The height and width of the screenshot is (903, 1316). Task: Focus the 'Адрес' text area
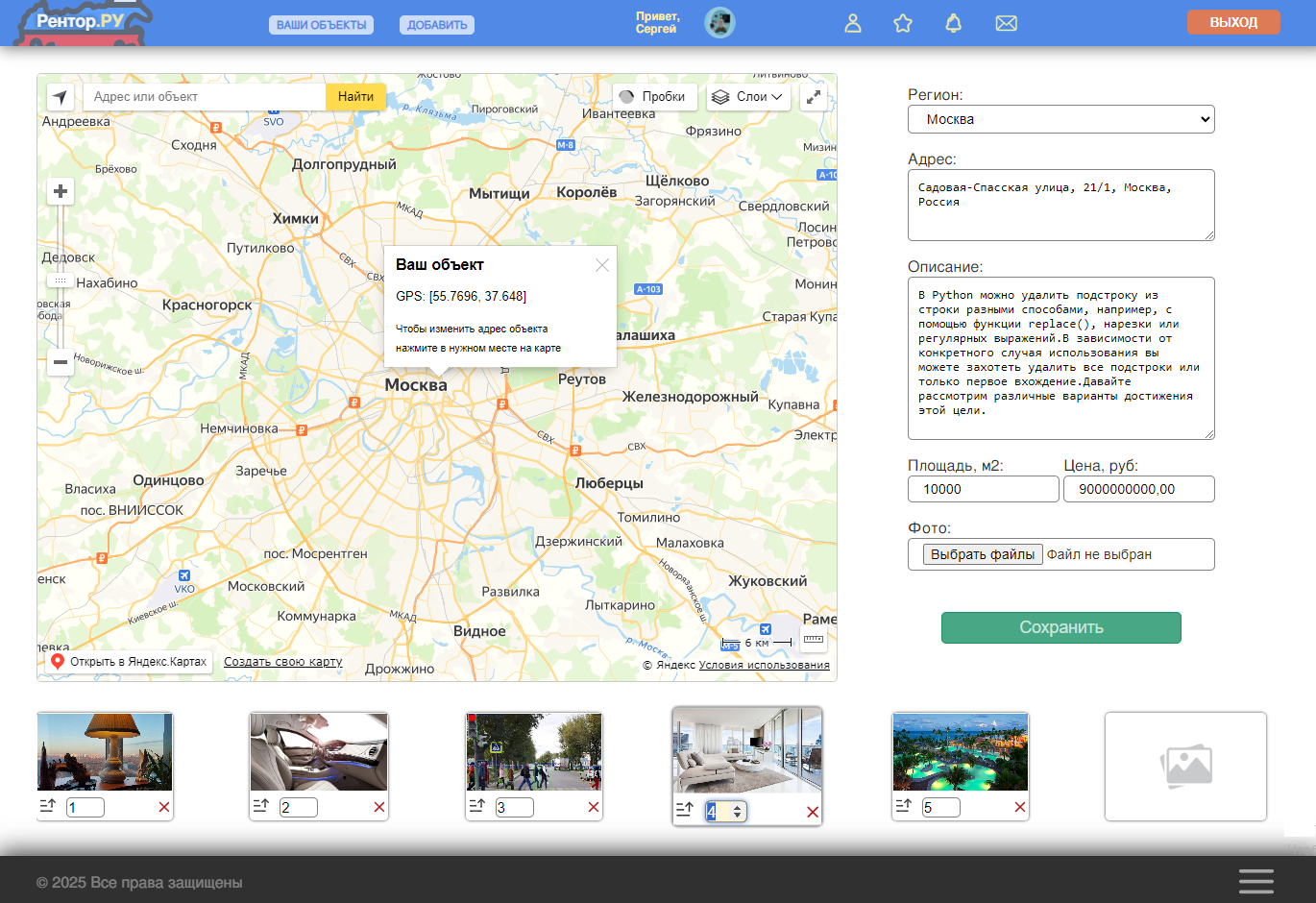click(x=1061, y=205)
